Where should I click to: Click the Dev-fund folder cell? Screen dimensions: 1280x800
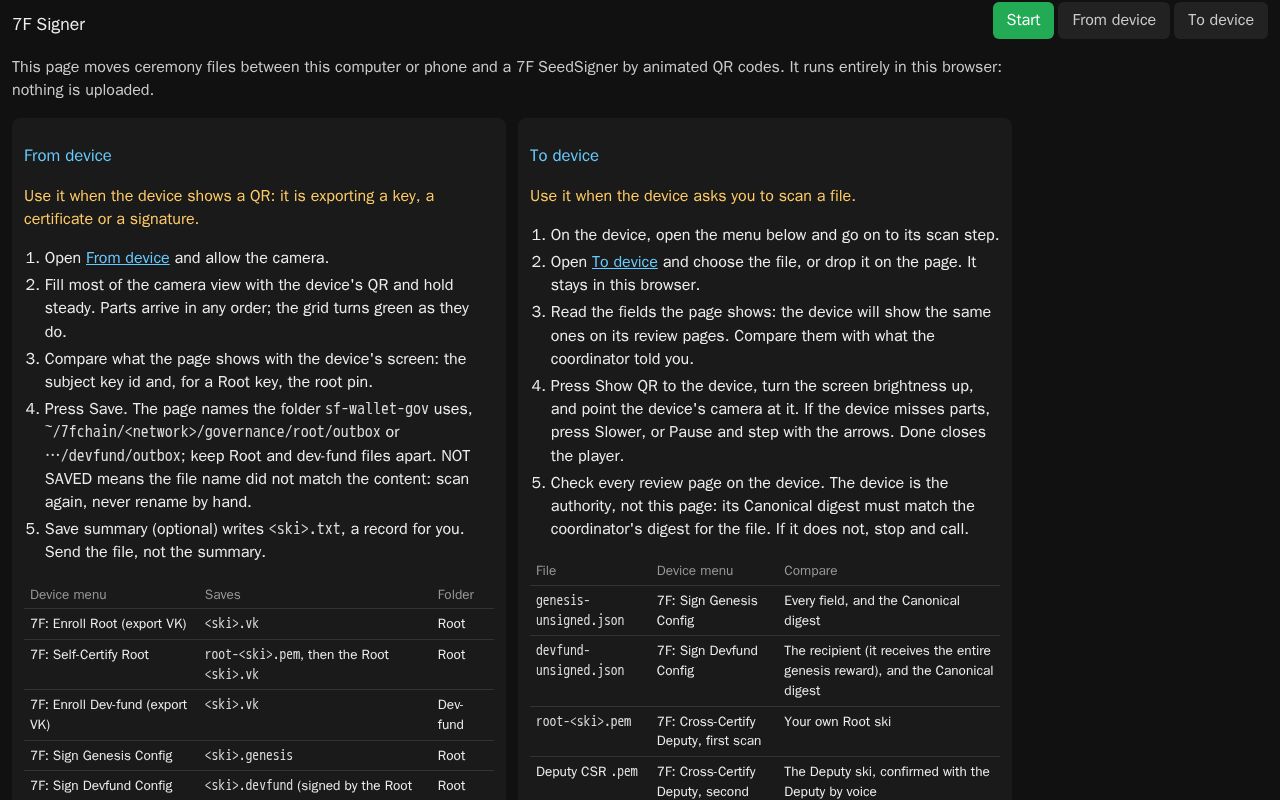(463, 714)
